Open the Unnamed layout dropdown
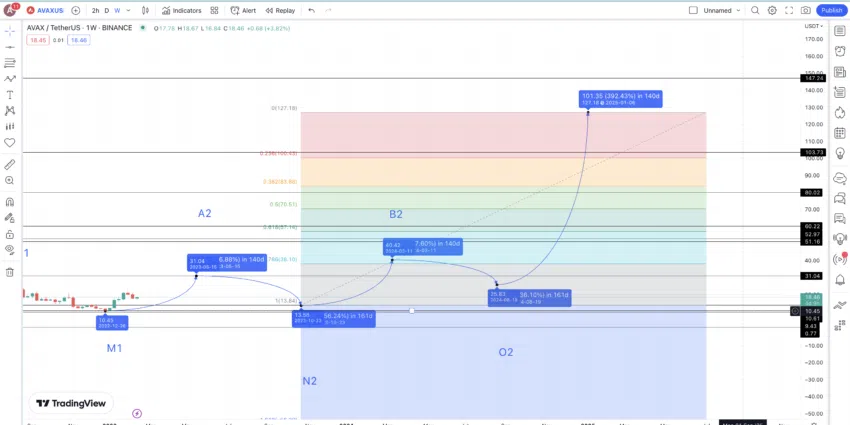This screenshot has width=850, height=425. click(x=722, y=10)
